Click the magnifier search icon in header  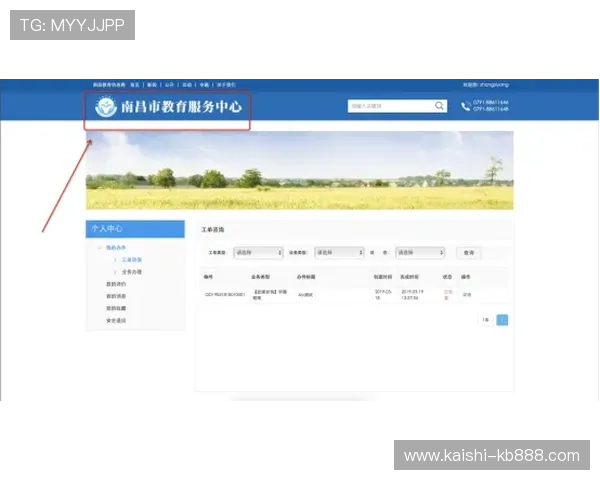(439, 106)
